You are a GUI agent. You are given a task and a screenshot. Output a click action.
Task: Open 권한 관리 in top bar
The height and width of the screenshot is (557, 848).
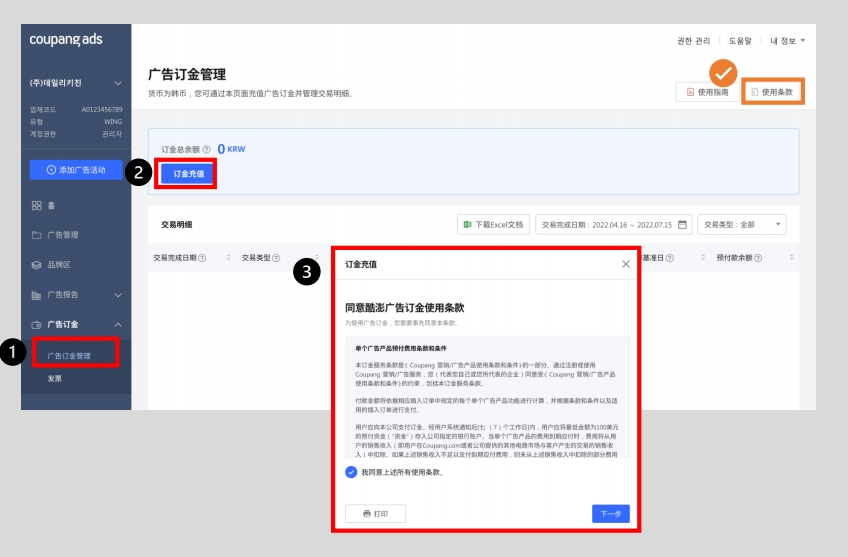pos(693,41)
